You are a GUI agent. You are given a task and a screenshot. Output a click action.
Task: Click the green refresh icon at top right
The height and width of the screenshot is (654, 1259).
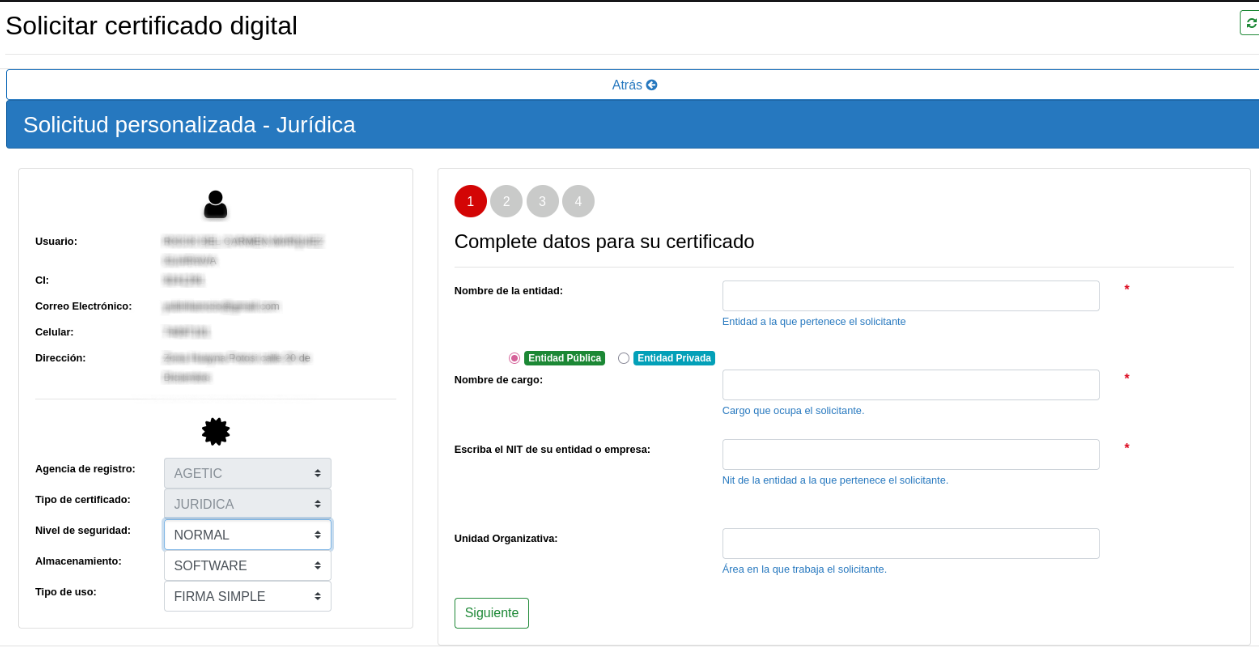tap(1251, 23)
